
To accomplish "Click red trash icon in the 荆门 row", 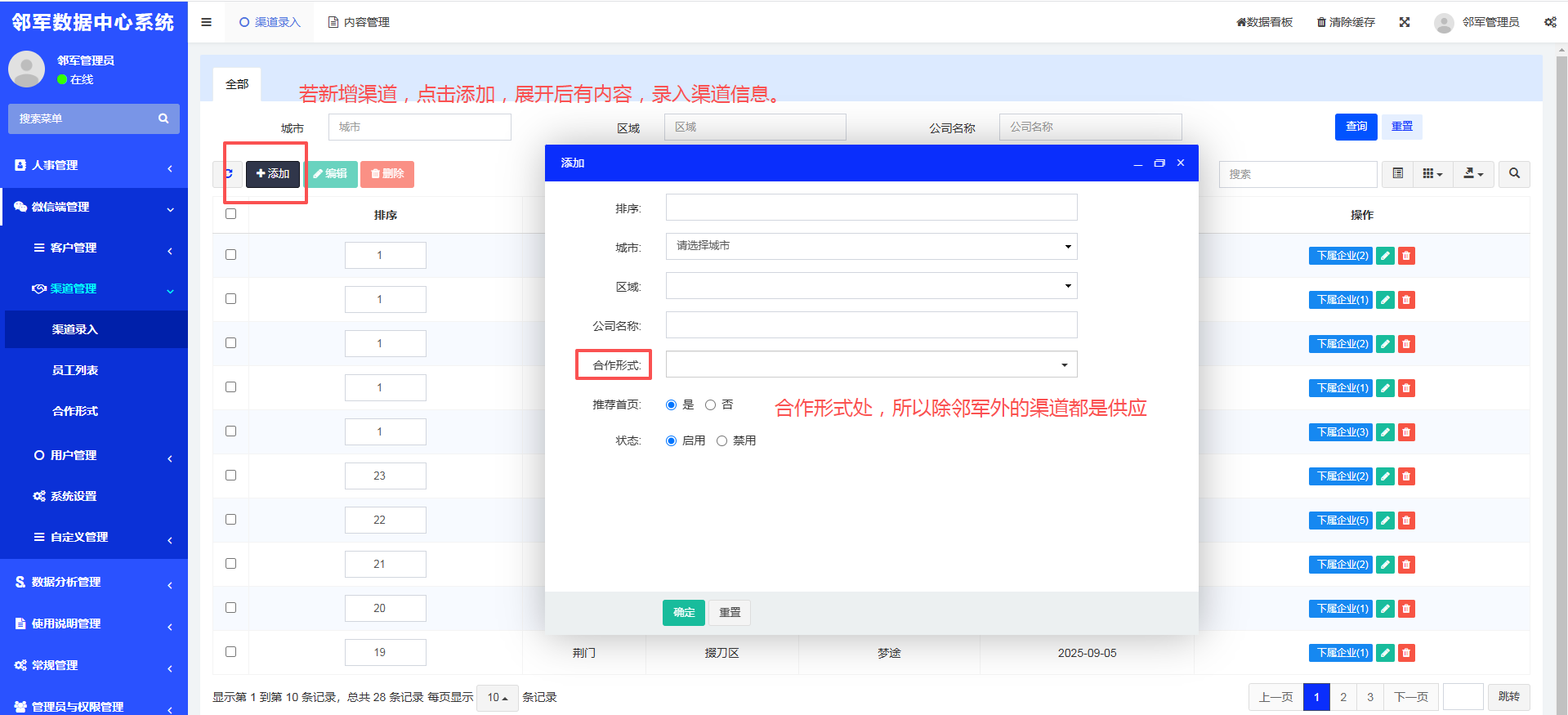I will click(x=1406, y=653).
